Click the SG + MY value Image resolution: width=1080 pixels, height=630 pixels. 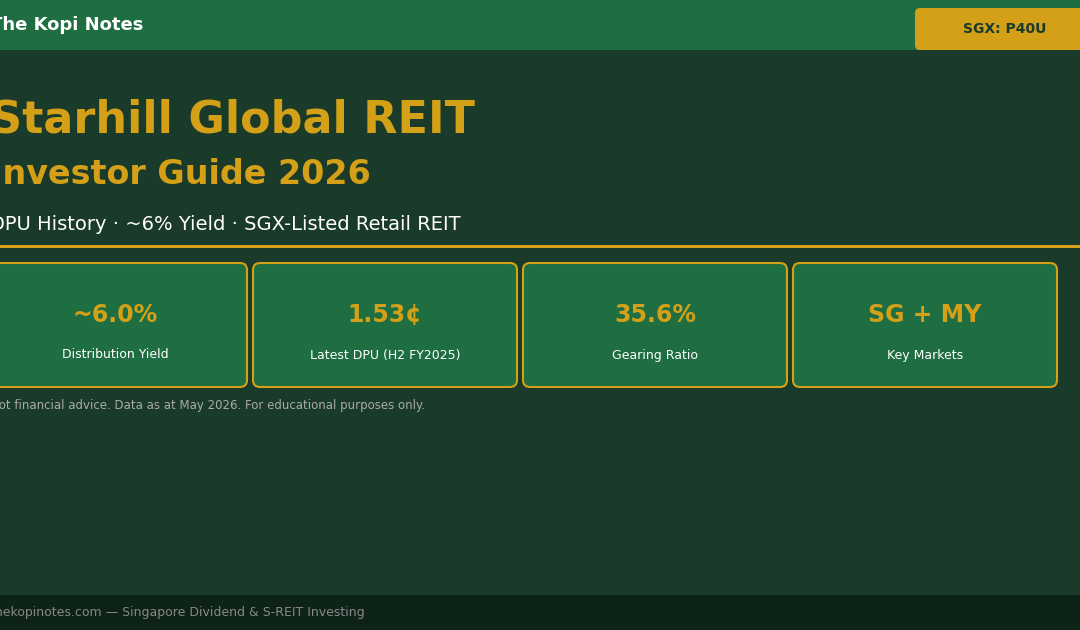click(x=924, y=314)
